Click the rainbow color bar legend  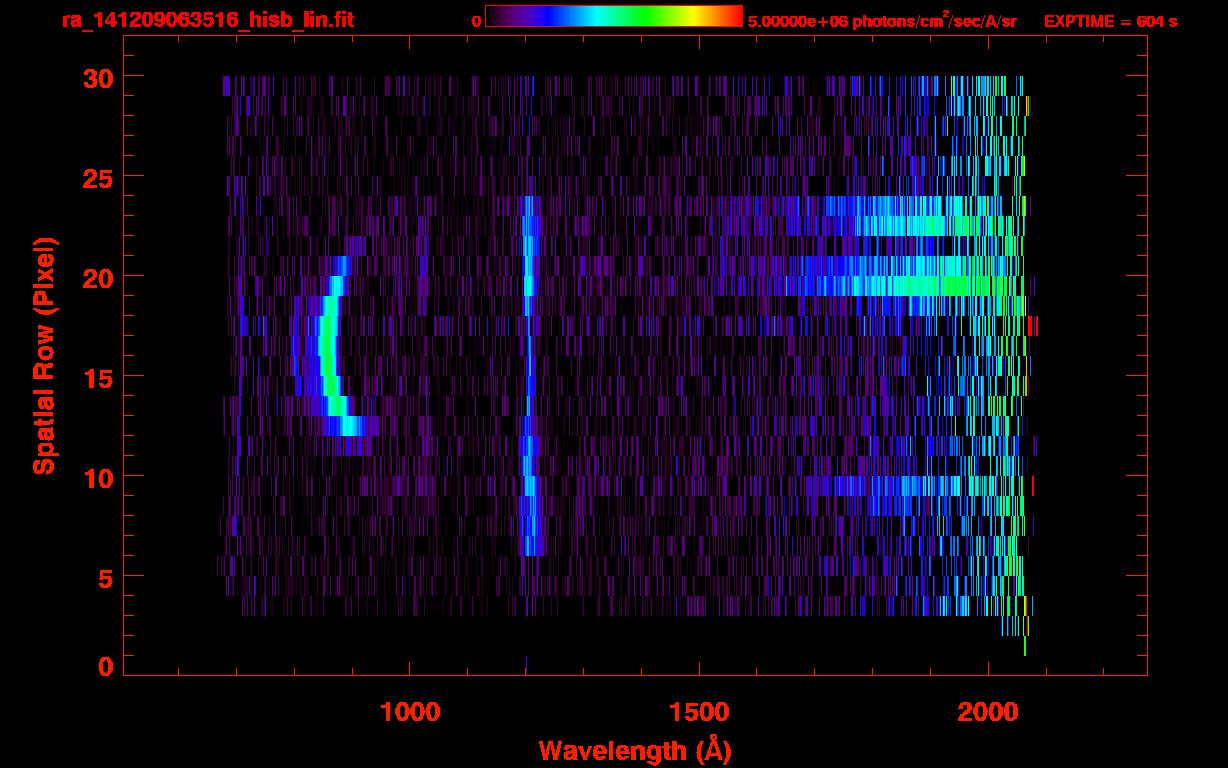pyautogui.click(x=614, y=16)
